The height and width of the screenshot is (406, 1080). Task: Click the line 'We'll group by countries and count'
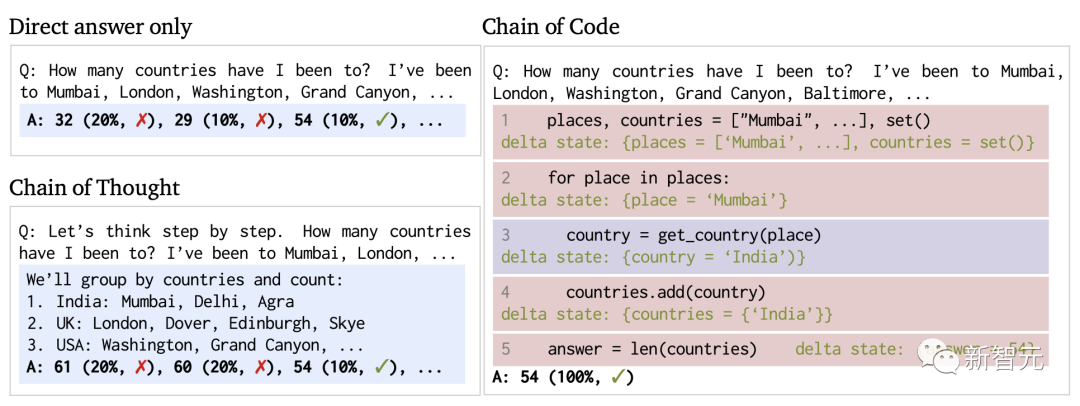185,280
